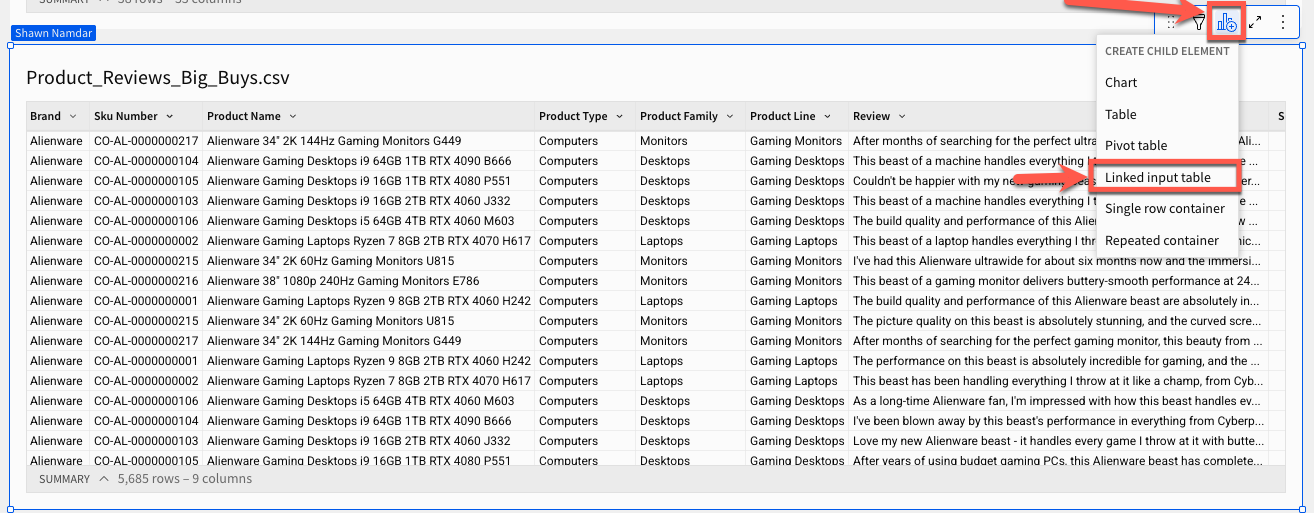
Task: Open the Brand column dropdown arrow
Action: coord(74,117)
